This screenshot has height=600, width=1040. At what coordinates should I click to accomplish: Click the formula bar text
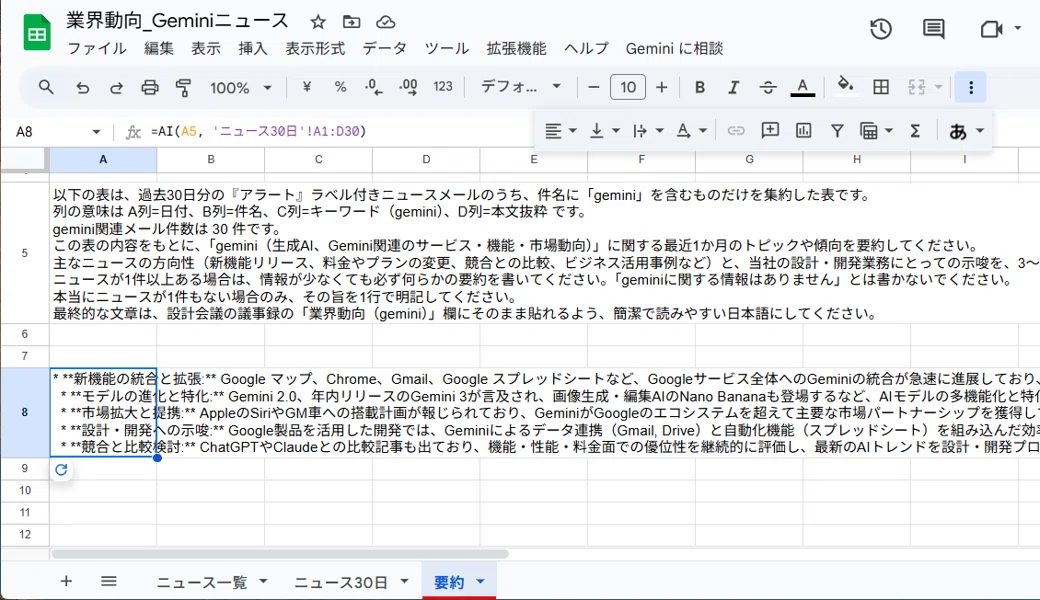pos(259,131)
